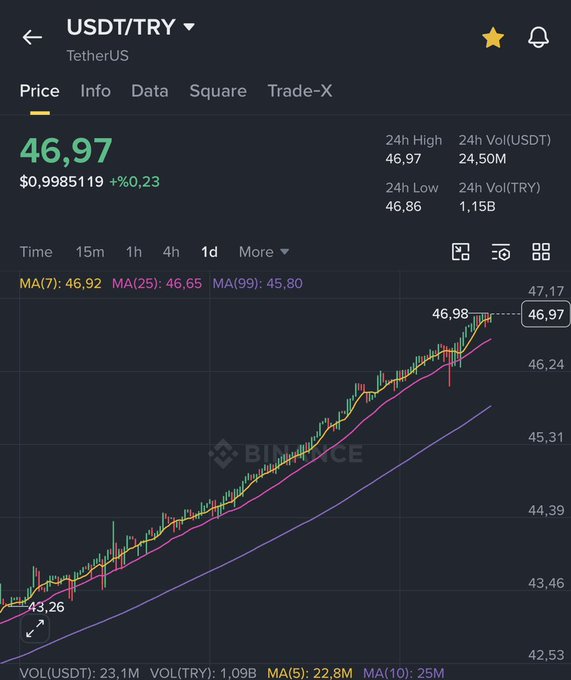Open the Trade-X tab

[x=300, y=91]
